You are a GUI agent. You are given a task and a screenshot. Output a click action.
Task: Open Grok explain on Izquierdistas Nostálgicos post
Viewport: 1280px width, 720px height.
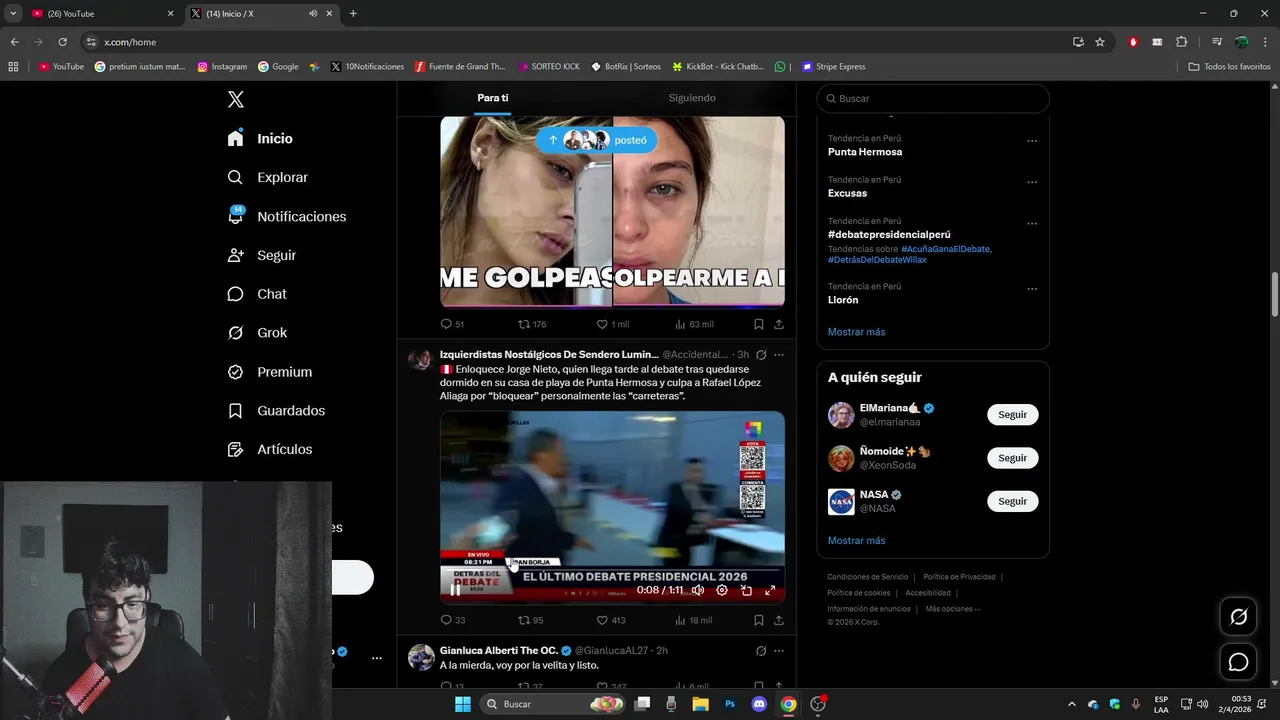[761, 355]
